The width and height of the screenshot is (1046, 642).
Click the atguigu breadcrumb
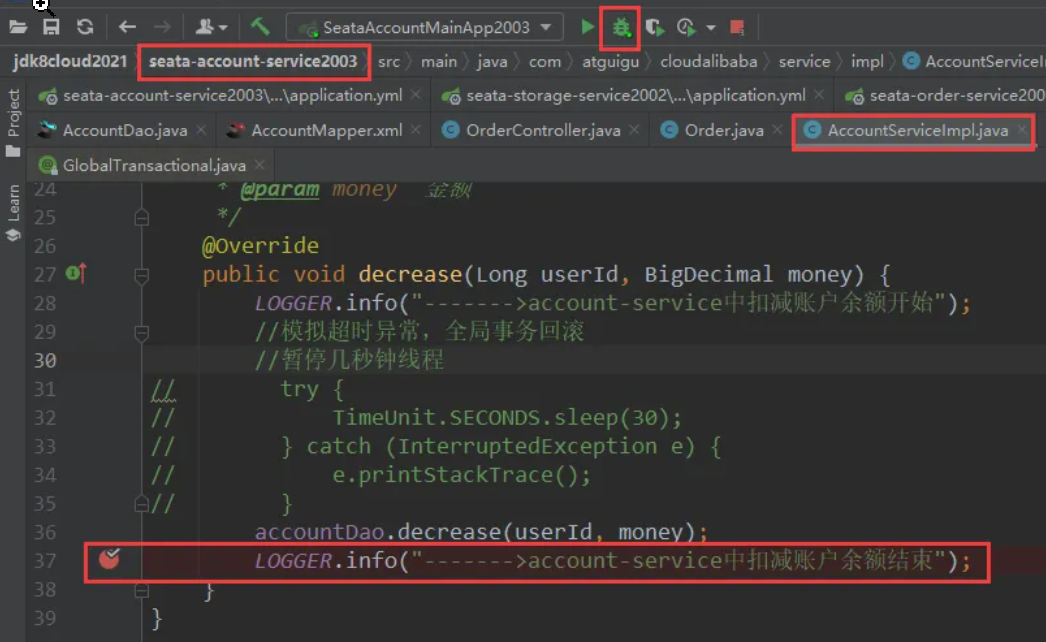[610, 62]
